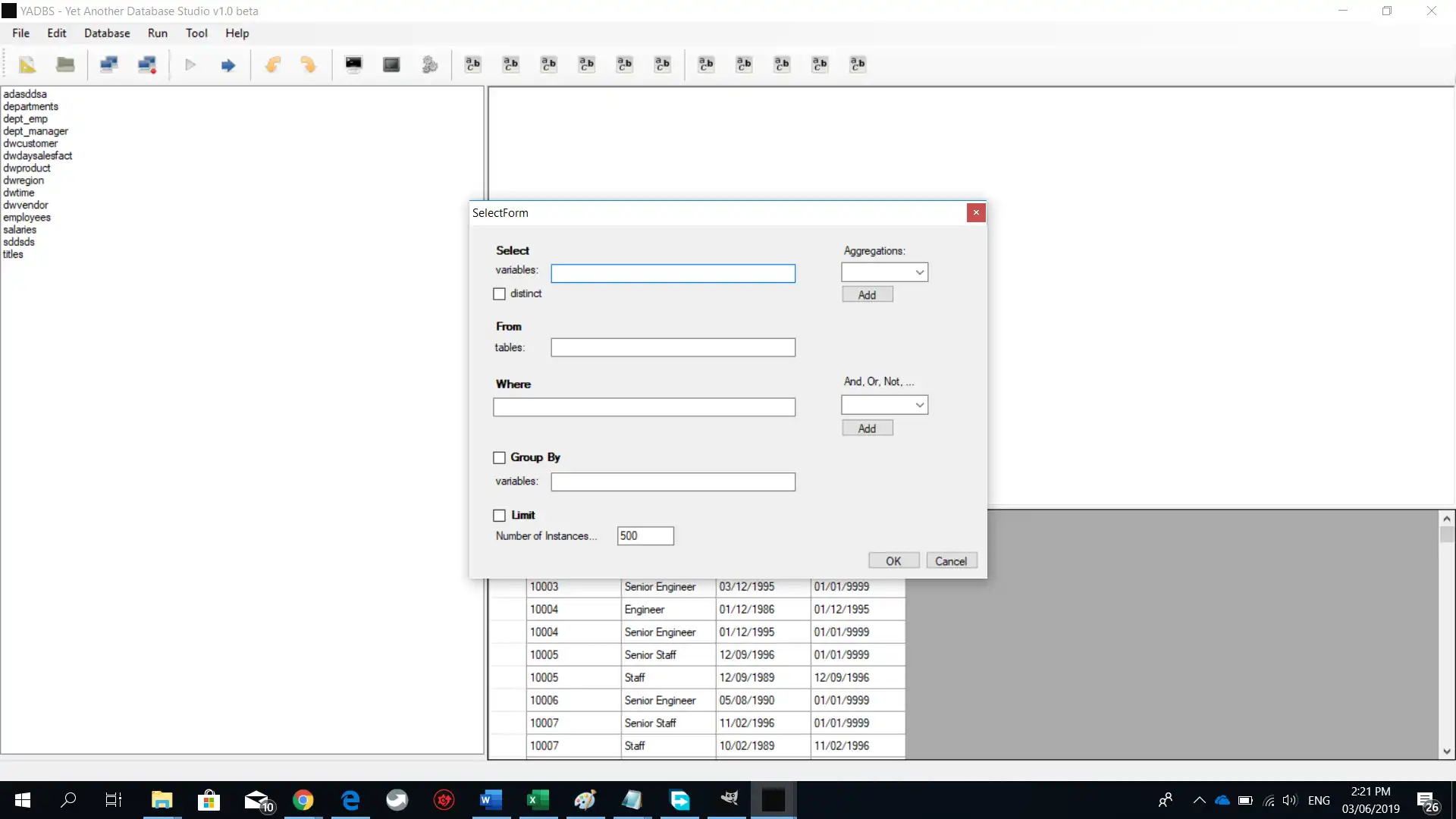Screen dimensions: 1456x819
Task: Open taskbar search magnifier
Action: [x=68, y=800]
